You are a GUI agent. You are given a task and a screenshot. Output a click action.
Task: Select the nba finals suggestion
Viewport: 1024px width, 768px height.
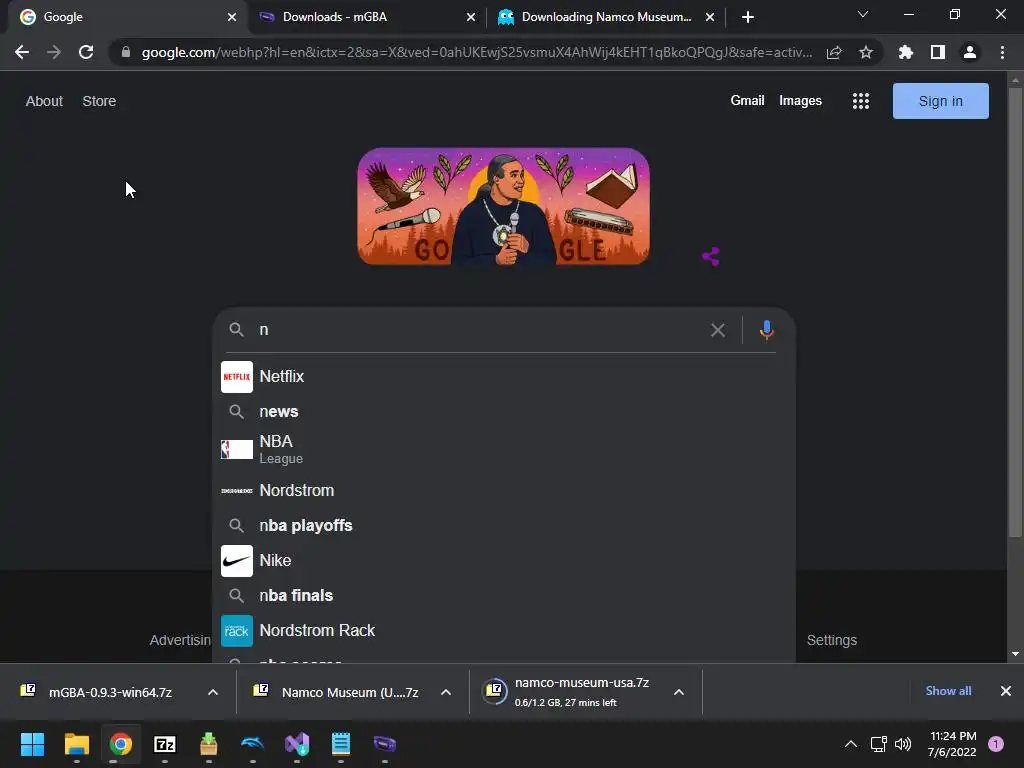pos(504,596)
